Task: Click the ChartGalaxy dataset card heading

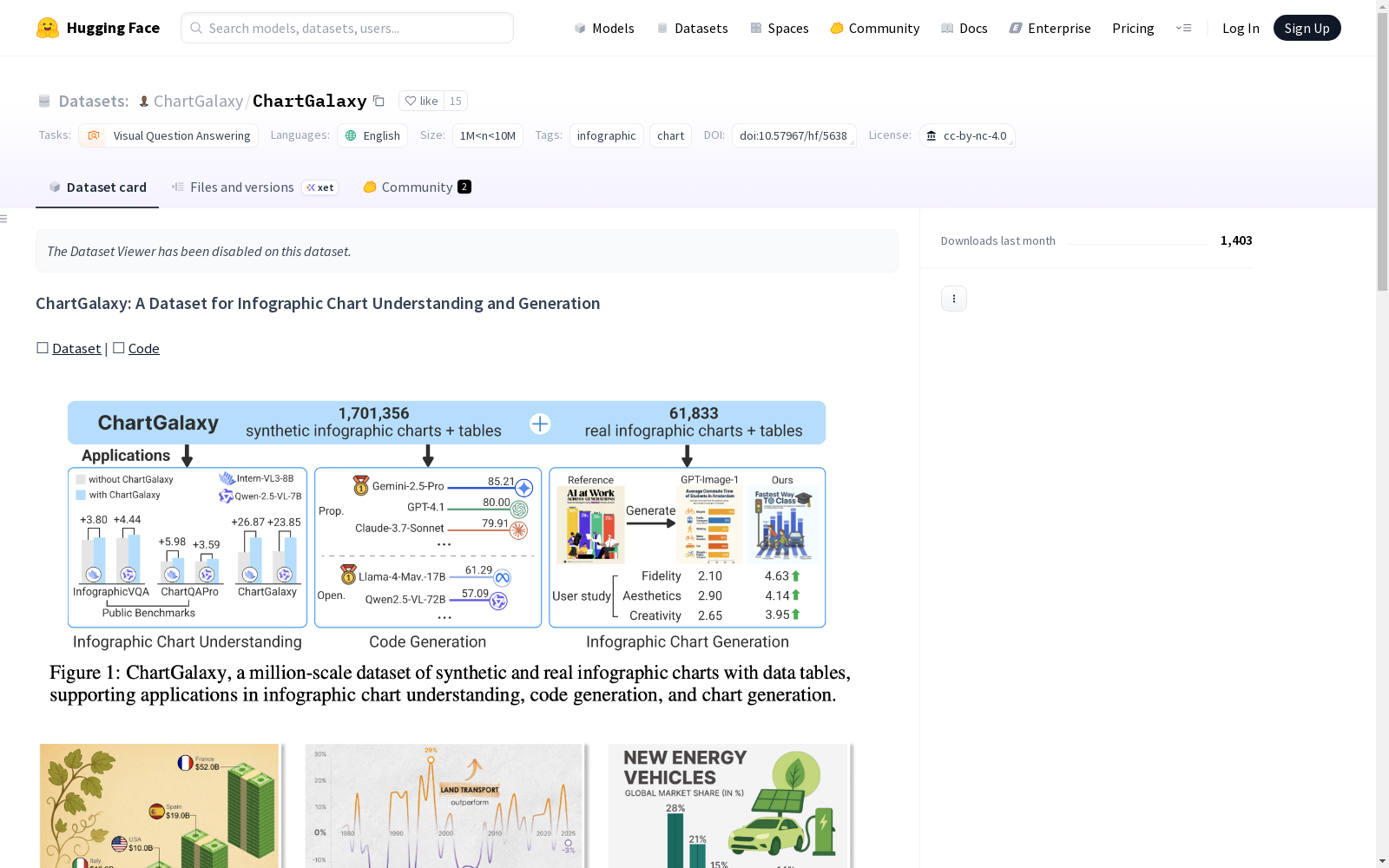Action: (x=318, y=303)
